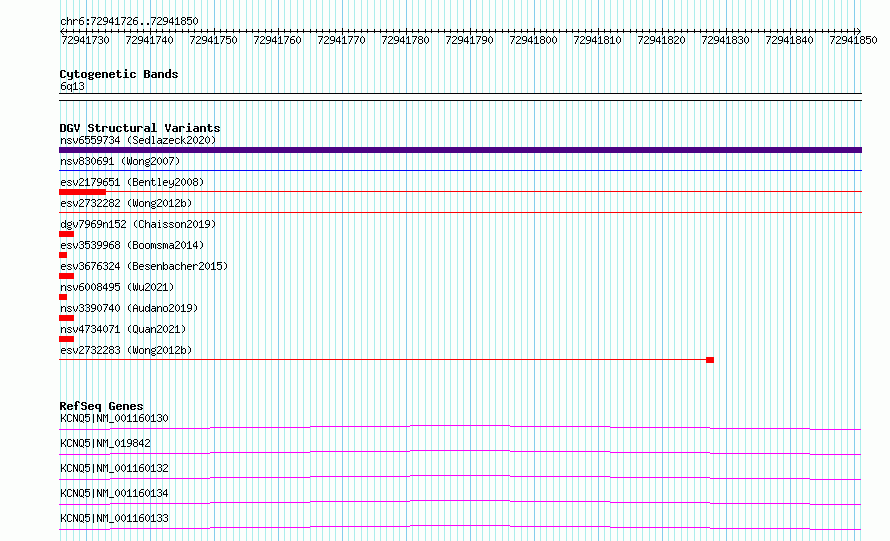Open transcript KCNQ5|NM_001160134
This screenshot has height=541, width=890.
pyautogui.click(x=114, y=493)
